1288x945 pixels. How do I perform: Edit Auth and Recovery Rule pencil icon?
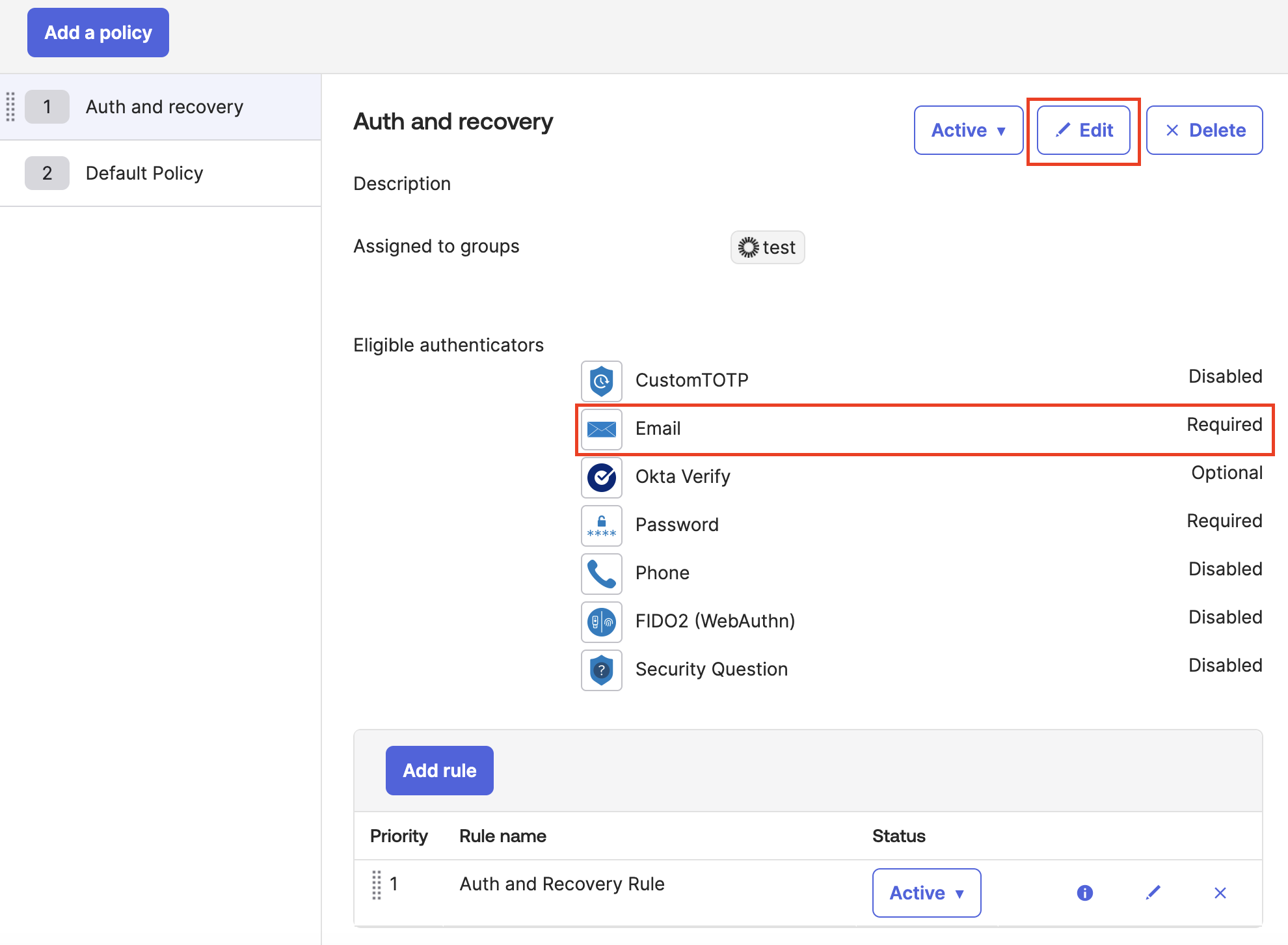point(1153,892)
